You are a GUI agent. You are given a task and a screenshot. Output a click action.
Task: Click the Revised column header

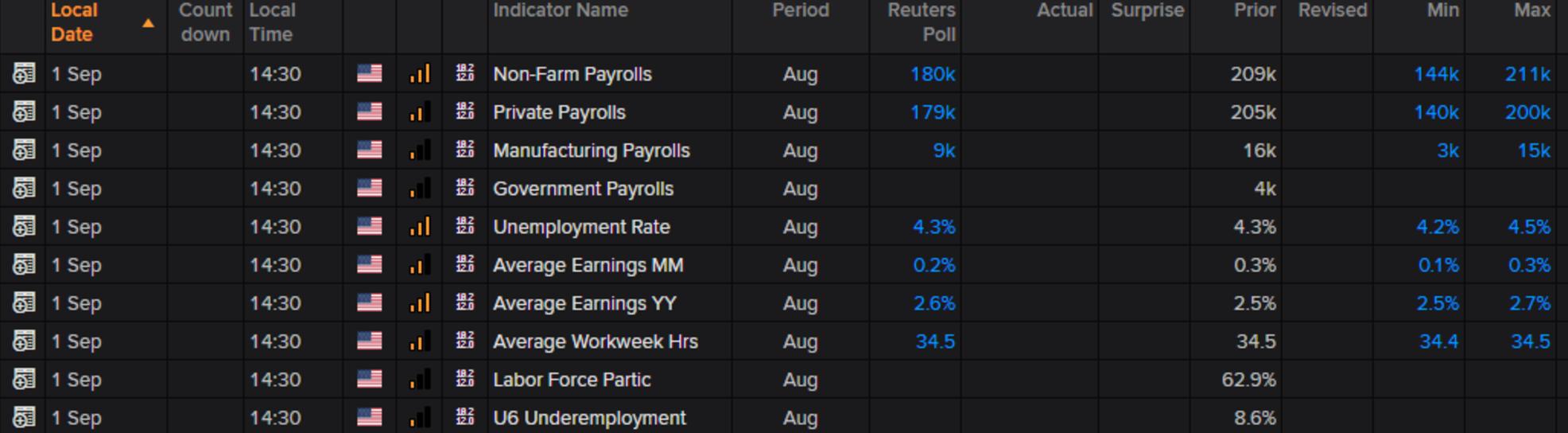[x=1333, y=10]
